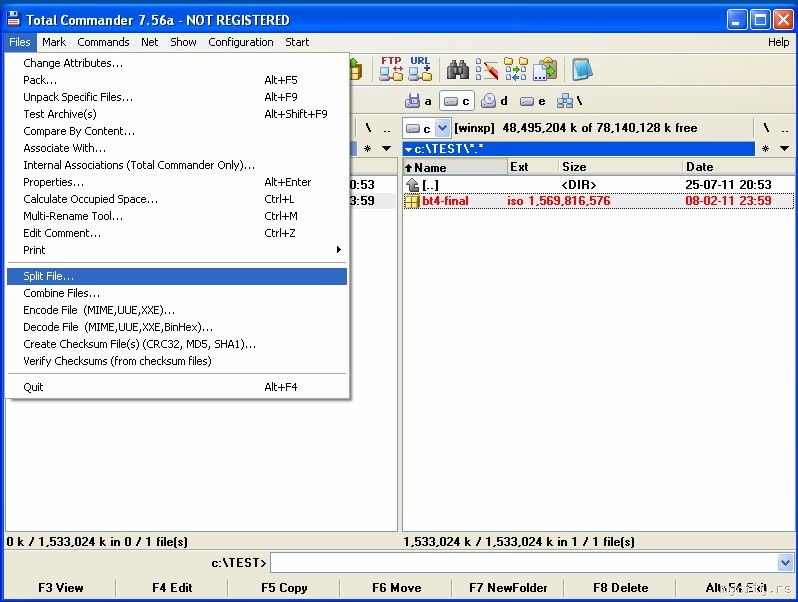The image size is (798, 602).
Task: Open file search with binoculars icon
Action: click(458, 69)
